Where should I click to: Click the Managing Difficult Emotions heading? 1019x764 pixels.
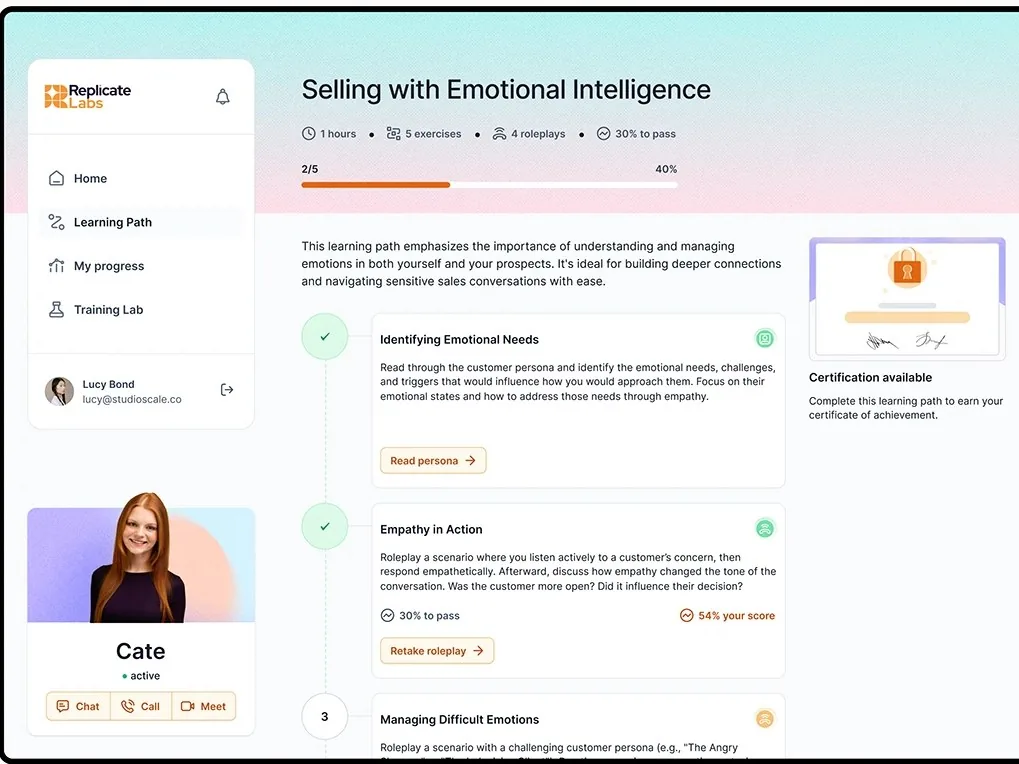click(459, 719)
